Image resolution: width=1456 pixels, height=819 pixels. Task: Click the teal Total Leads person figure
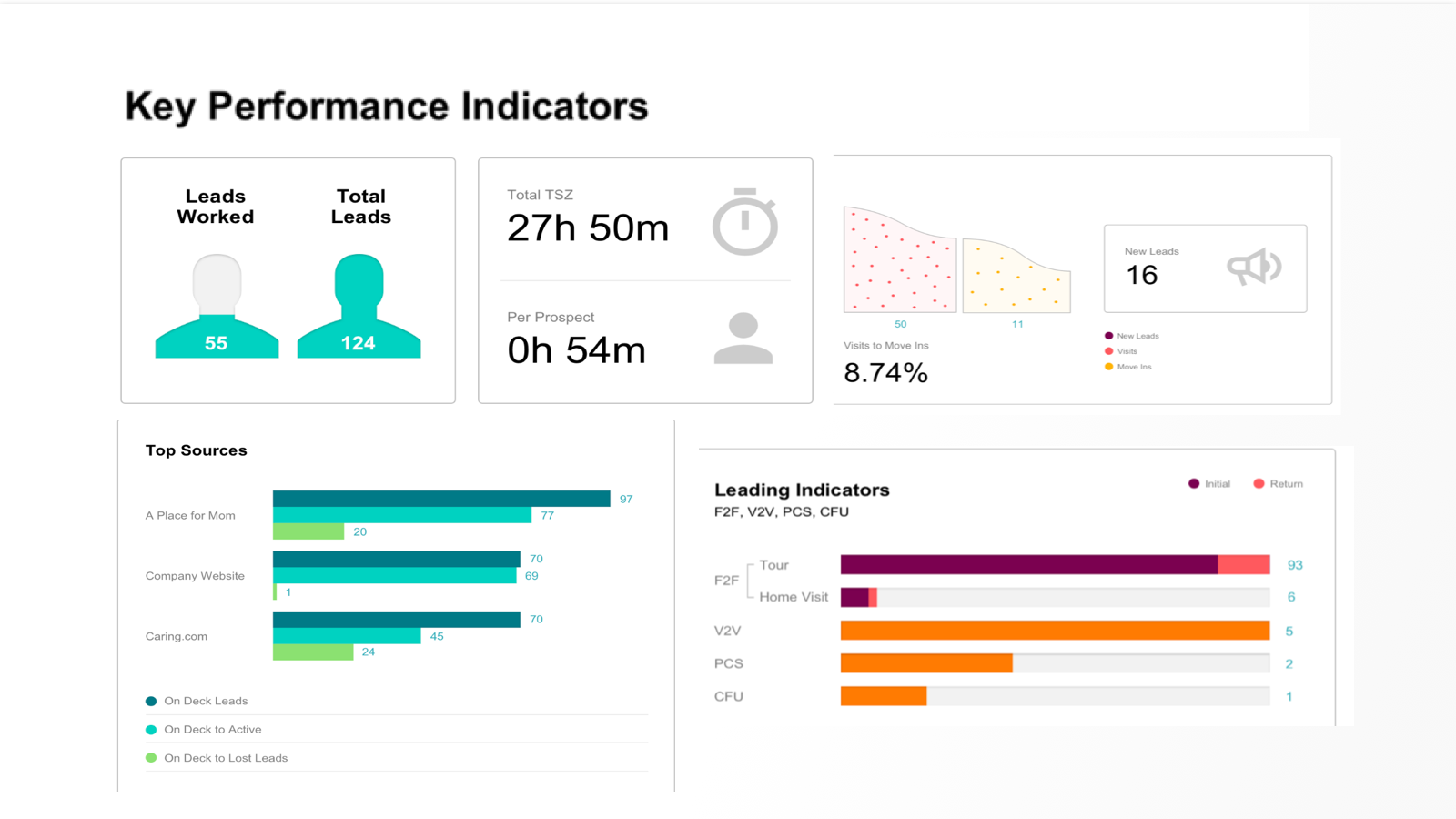click(x=359, y=306)
